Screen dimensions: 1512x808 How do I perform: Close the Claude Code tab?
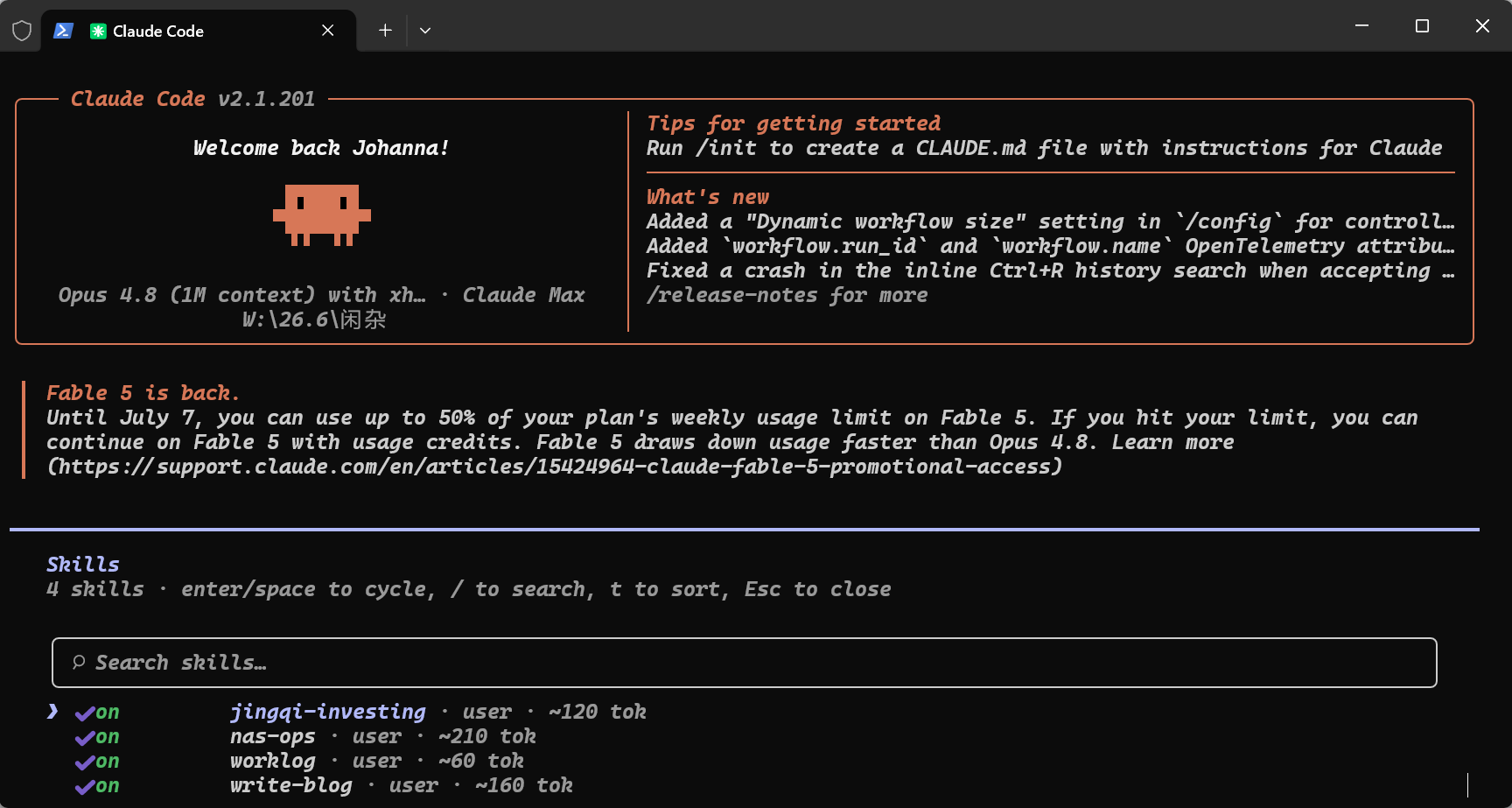coord(328,31)
